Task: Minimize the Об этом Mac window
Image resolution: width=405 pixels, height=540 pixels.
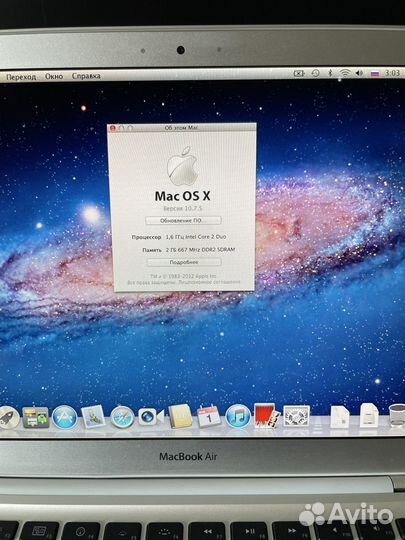Action: [121, 128]
